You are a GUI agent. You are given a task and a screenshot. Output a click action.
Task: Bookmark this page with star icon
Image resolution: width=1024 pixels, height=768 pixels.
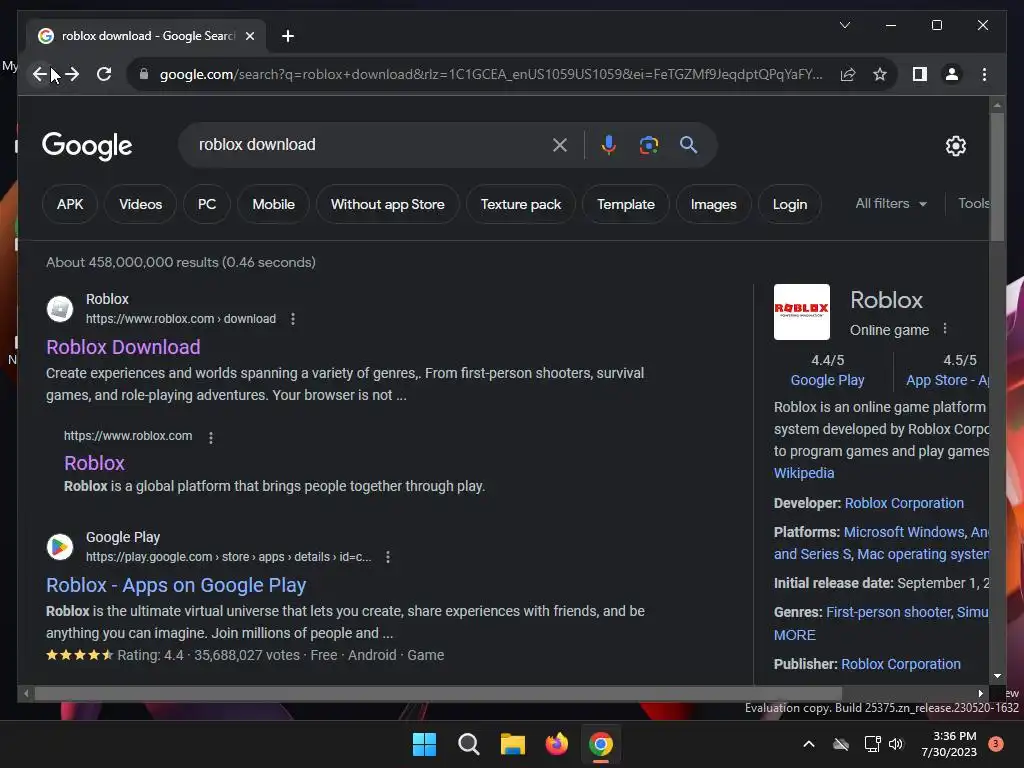tap(880, 74)
